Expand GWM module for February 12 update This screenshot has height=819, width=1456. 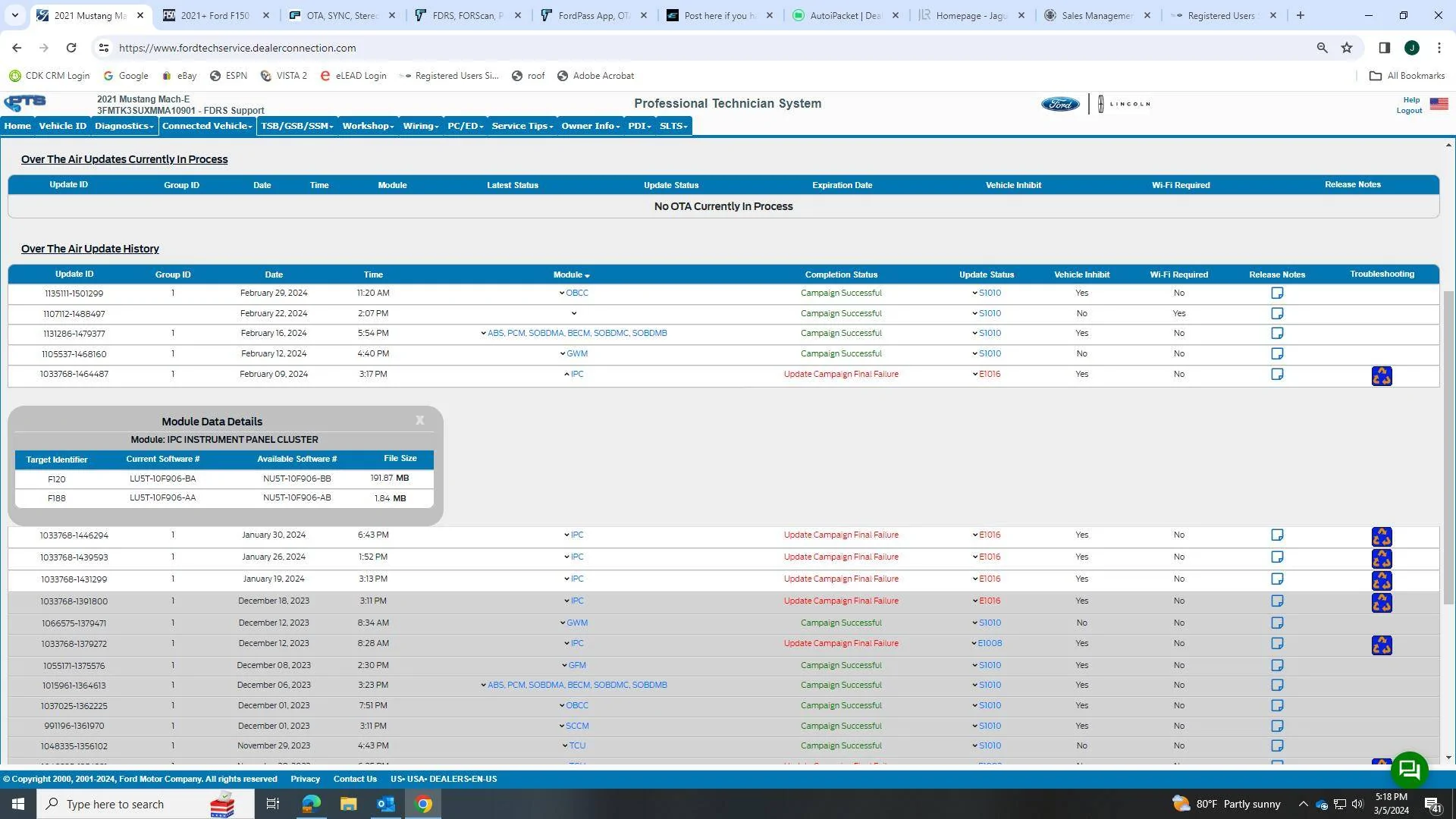[x=573, y=354]
